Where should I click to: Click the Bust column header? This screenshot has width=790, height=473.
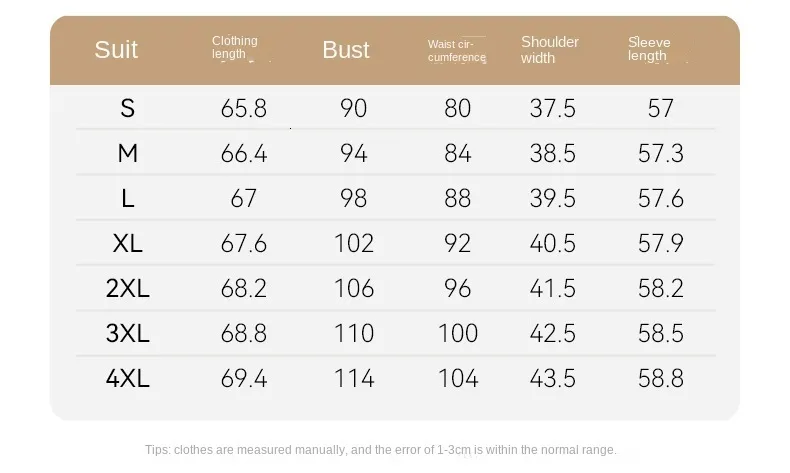coord(346,50)
